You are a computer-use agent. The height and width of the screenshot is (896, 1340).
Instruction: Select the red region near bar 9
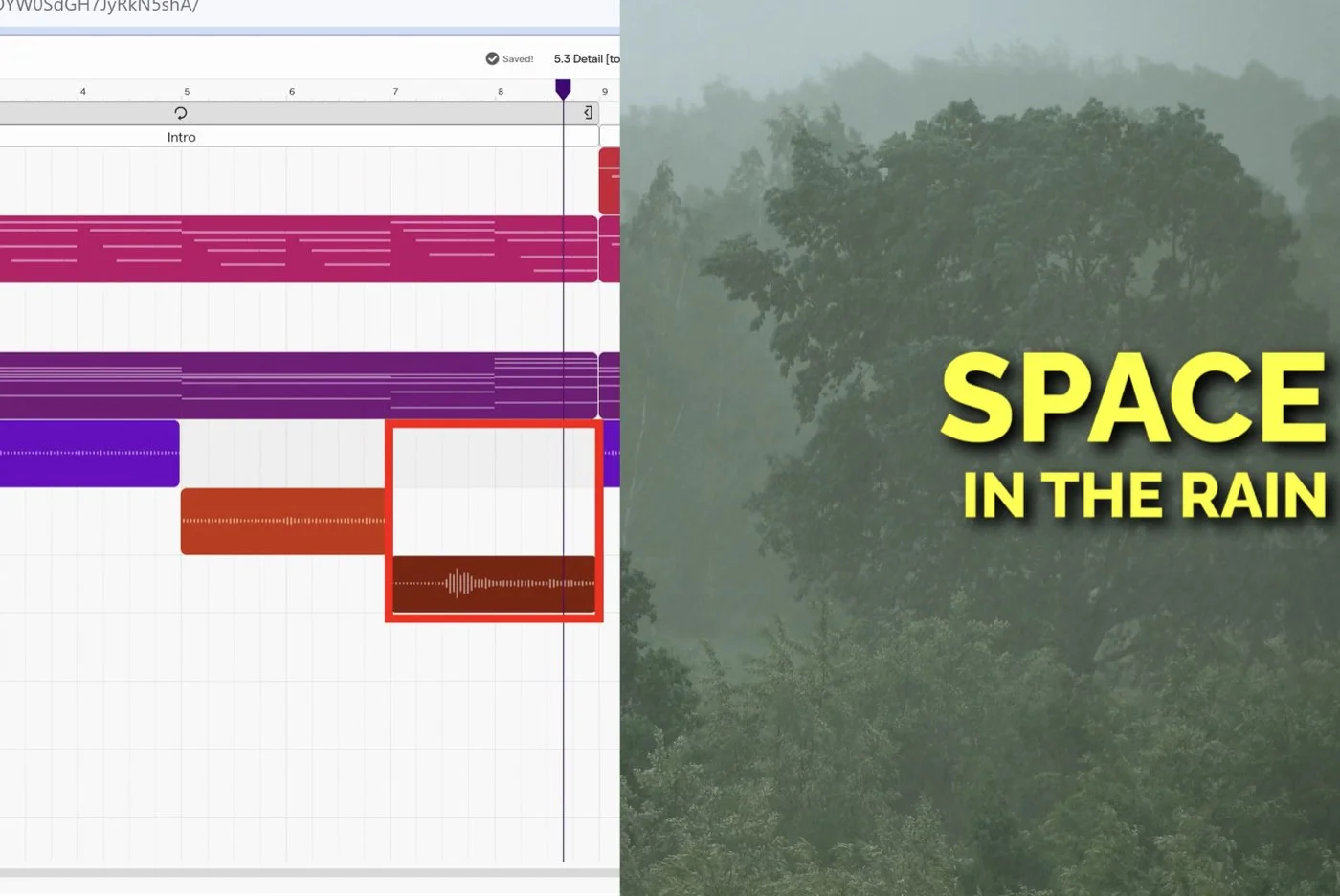tap(609, 181)
